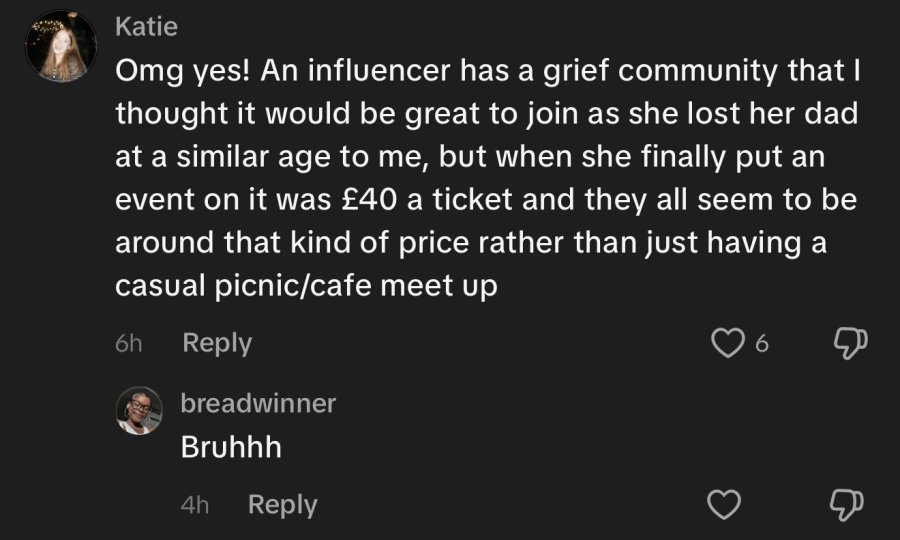
Task: Select the 'Bruhhh' reply text
Action: (231, 447)
